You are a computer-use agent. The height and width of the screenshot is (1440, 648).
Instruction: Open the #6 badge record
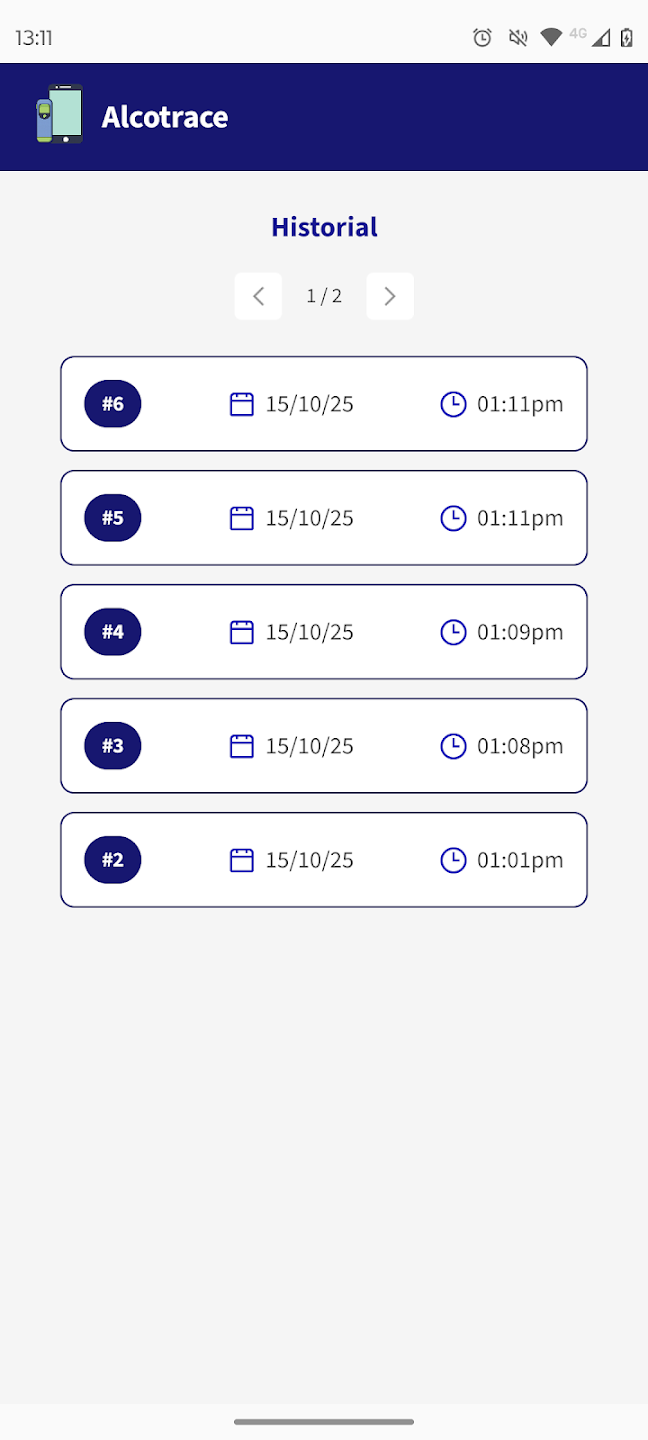[x=113, y=404]
